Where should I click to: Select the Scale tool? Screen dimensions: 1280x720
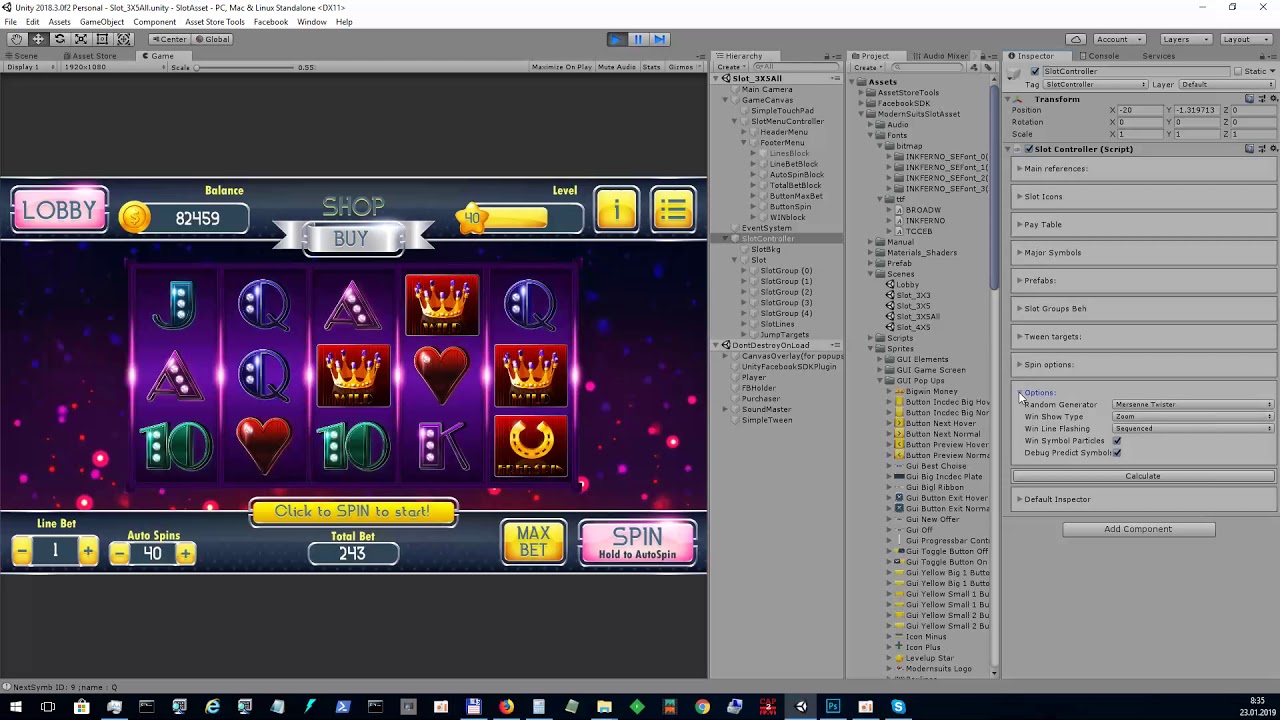80,39
